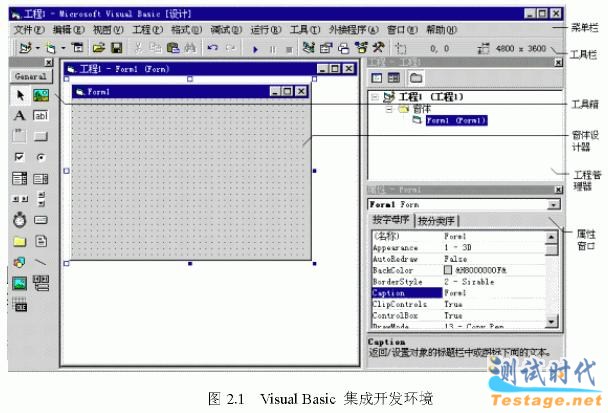Switch to the 按分类序 properties tab
The width and height of the screenshot is (608, 413).
pyautogui.click(x=438, y=221)
